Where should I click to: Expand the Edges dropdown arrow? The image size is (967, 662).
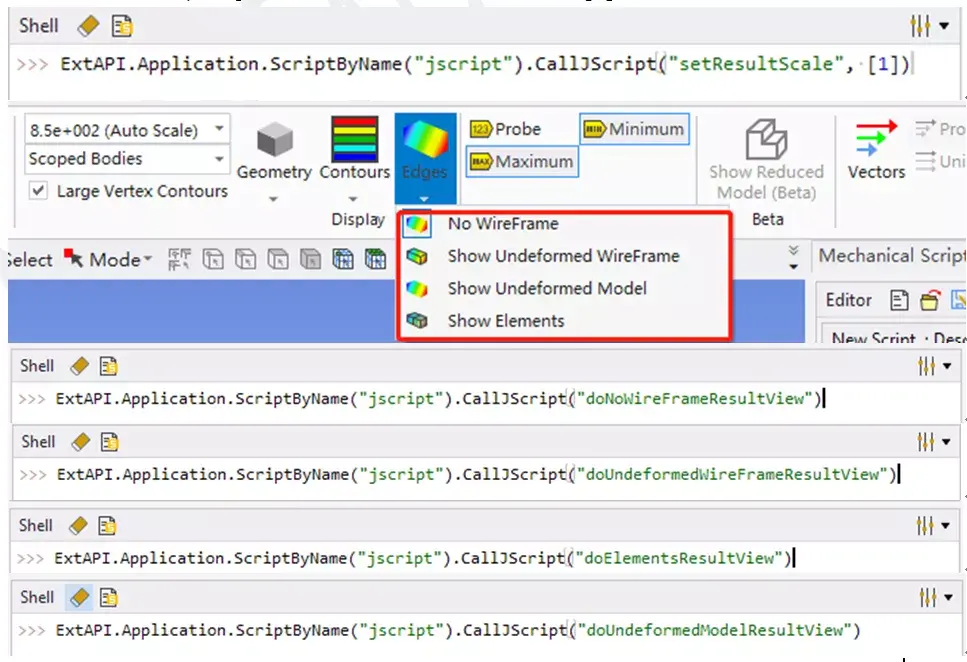pyautogui.click(x=424, y=199)
